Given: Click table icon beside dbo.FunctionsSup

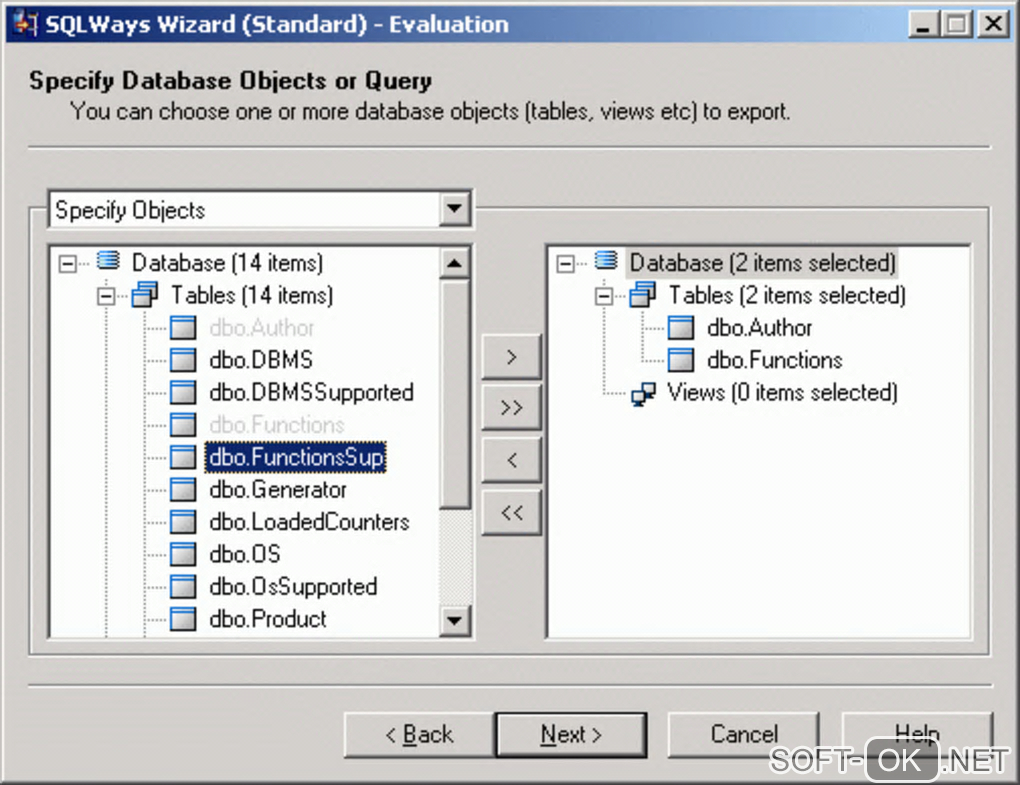Looking at the screenshot, I should pos(183,457).
